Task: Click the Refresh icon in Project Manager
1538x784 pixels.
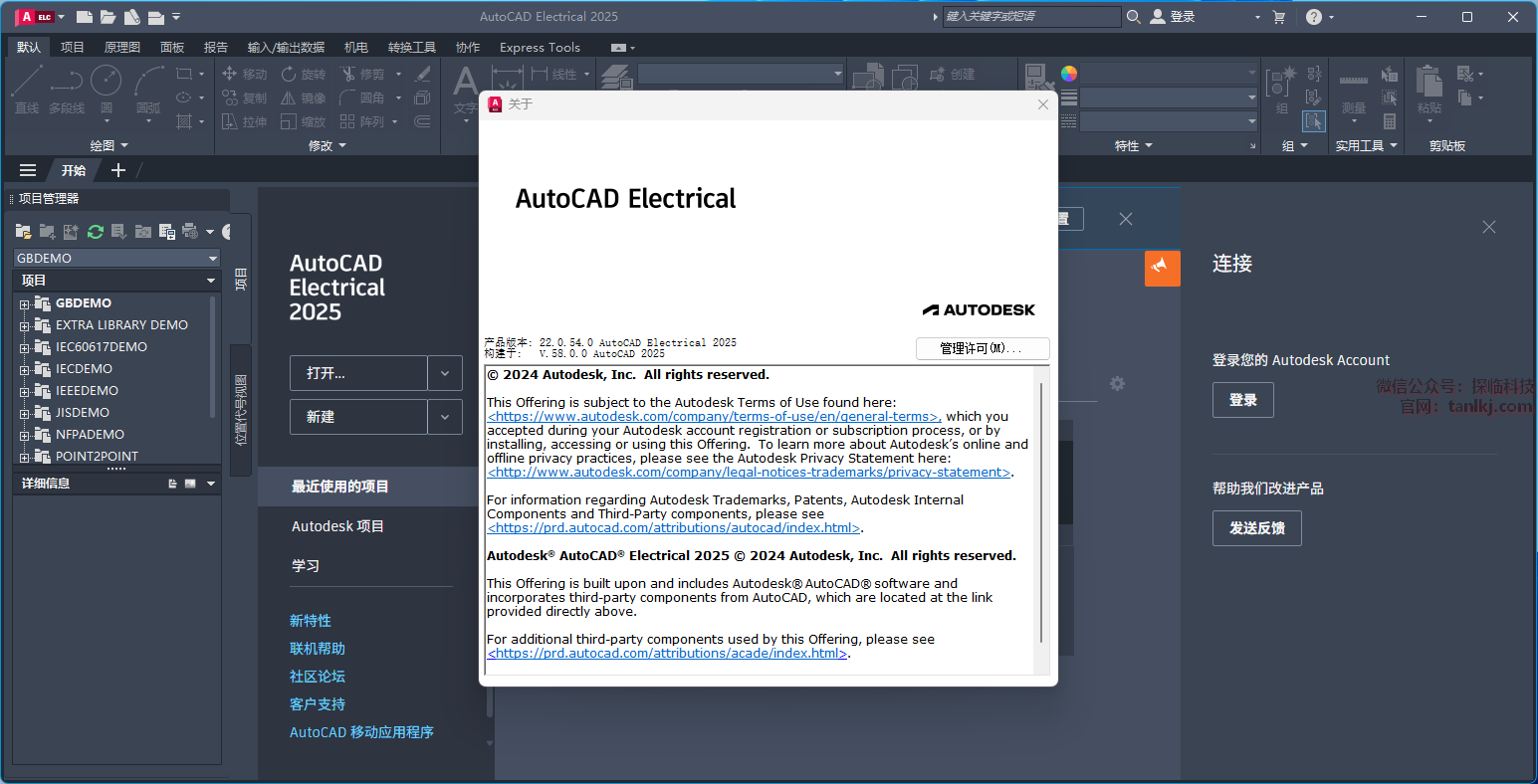Action: [96, 232]
